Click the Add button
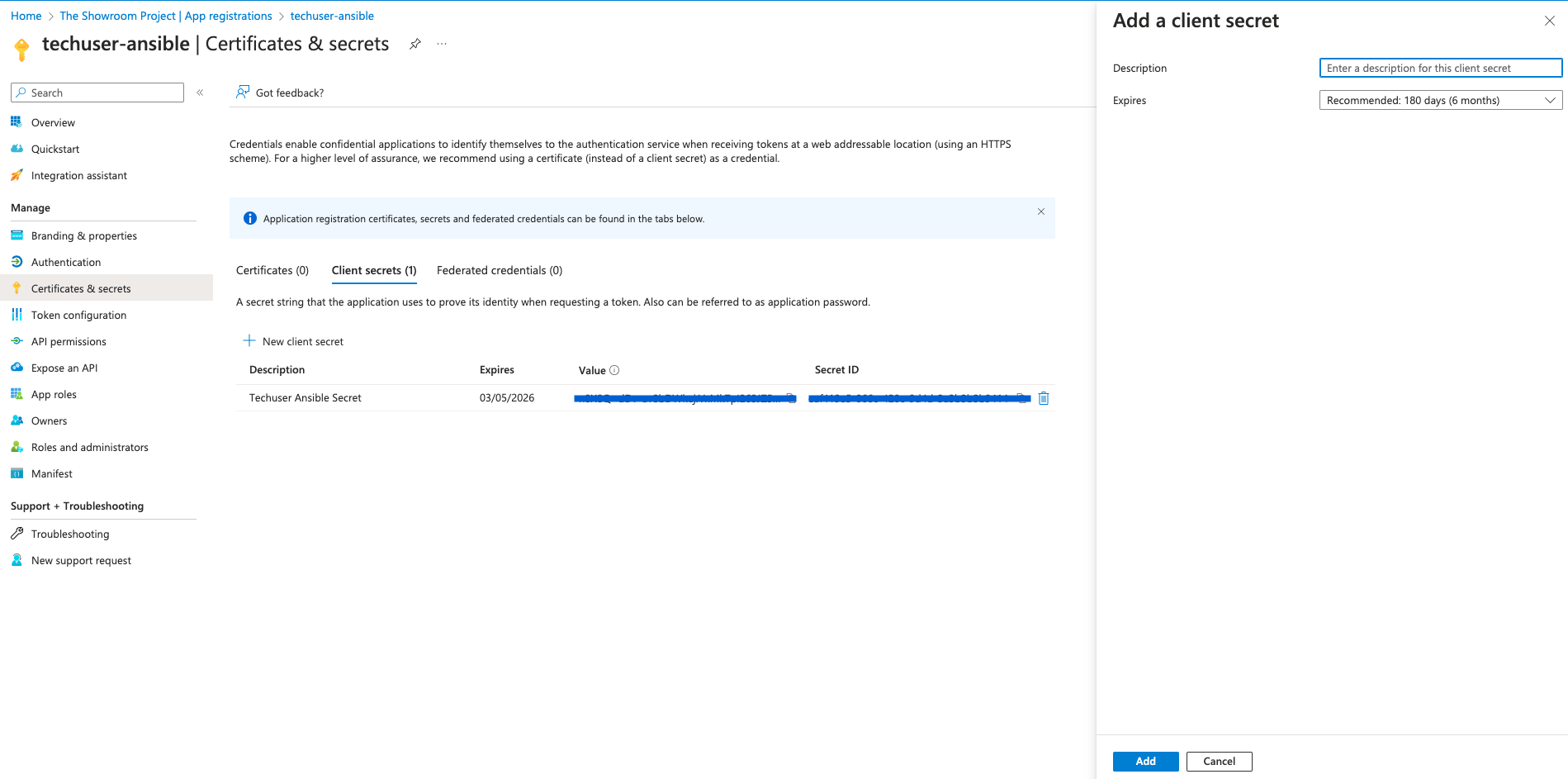Viewport: 1568px width, 779px height. [1146, 762]
